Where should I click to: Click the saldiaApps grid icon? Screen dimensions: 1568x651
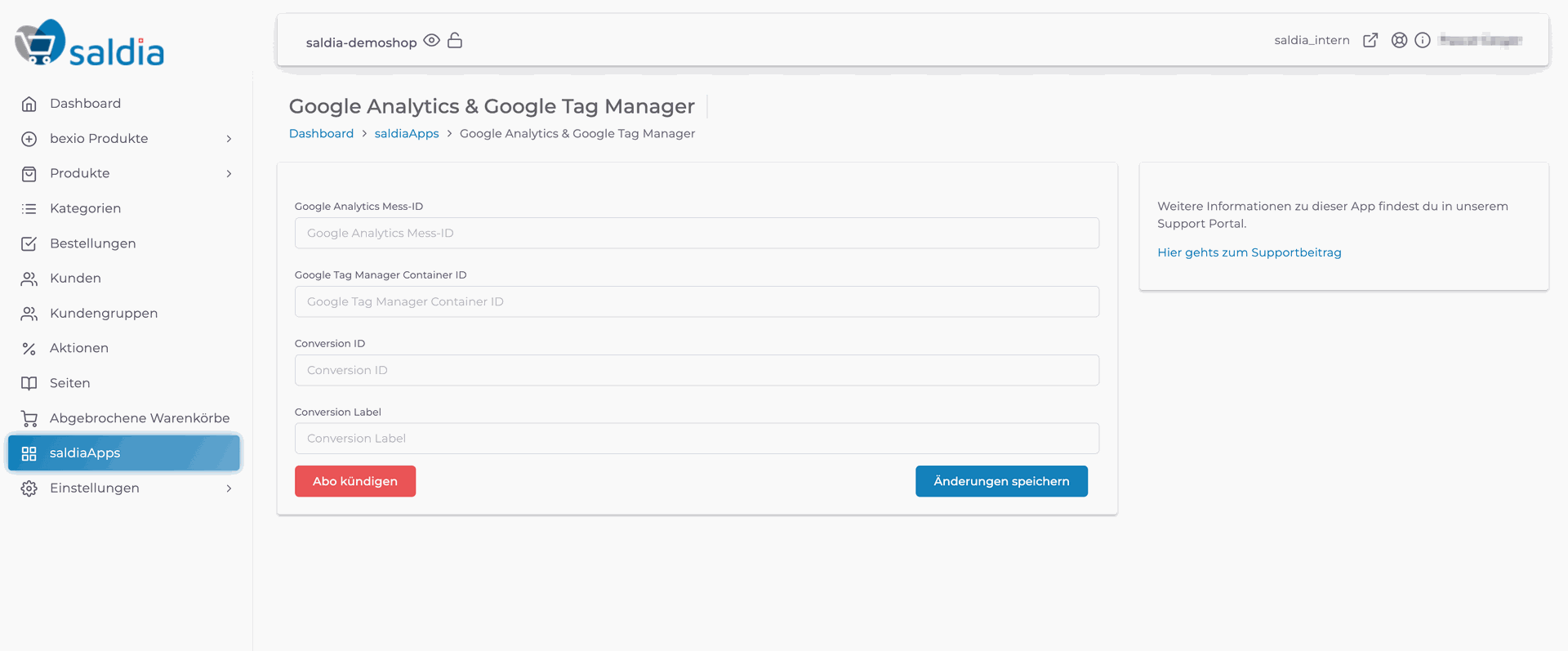coord(29,453)
